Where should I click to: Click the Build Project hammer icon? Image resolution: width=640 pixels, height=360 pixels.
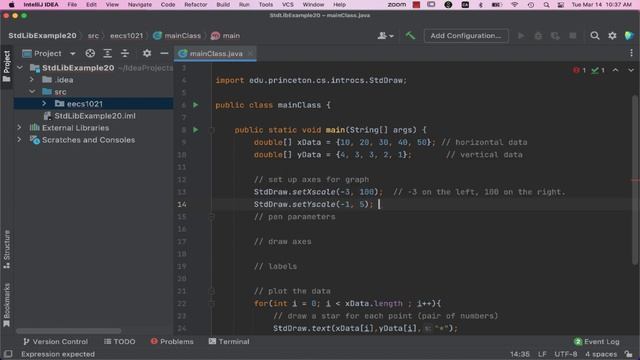click(x=410, y=36)
